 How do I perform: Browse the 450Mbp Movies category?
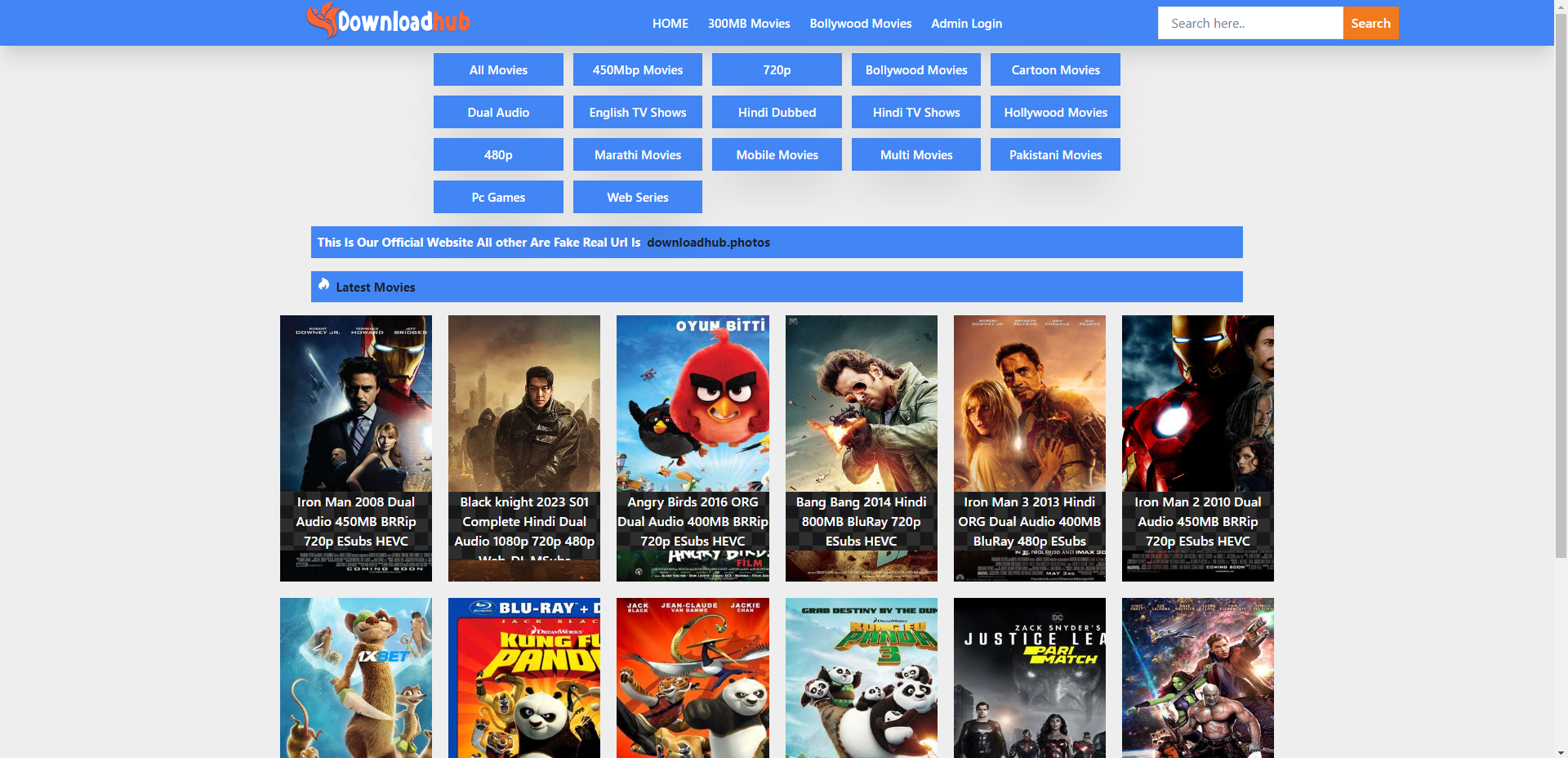638,69
